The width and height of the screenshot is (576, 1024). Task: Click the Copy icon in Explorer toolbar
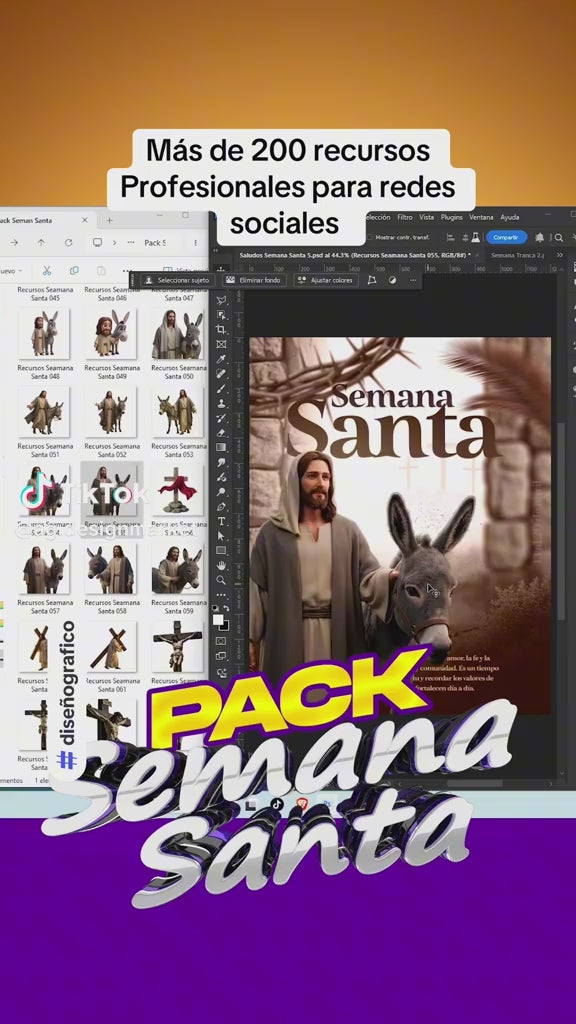[74, 270]
